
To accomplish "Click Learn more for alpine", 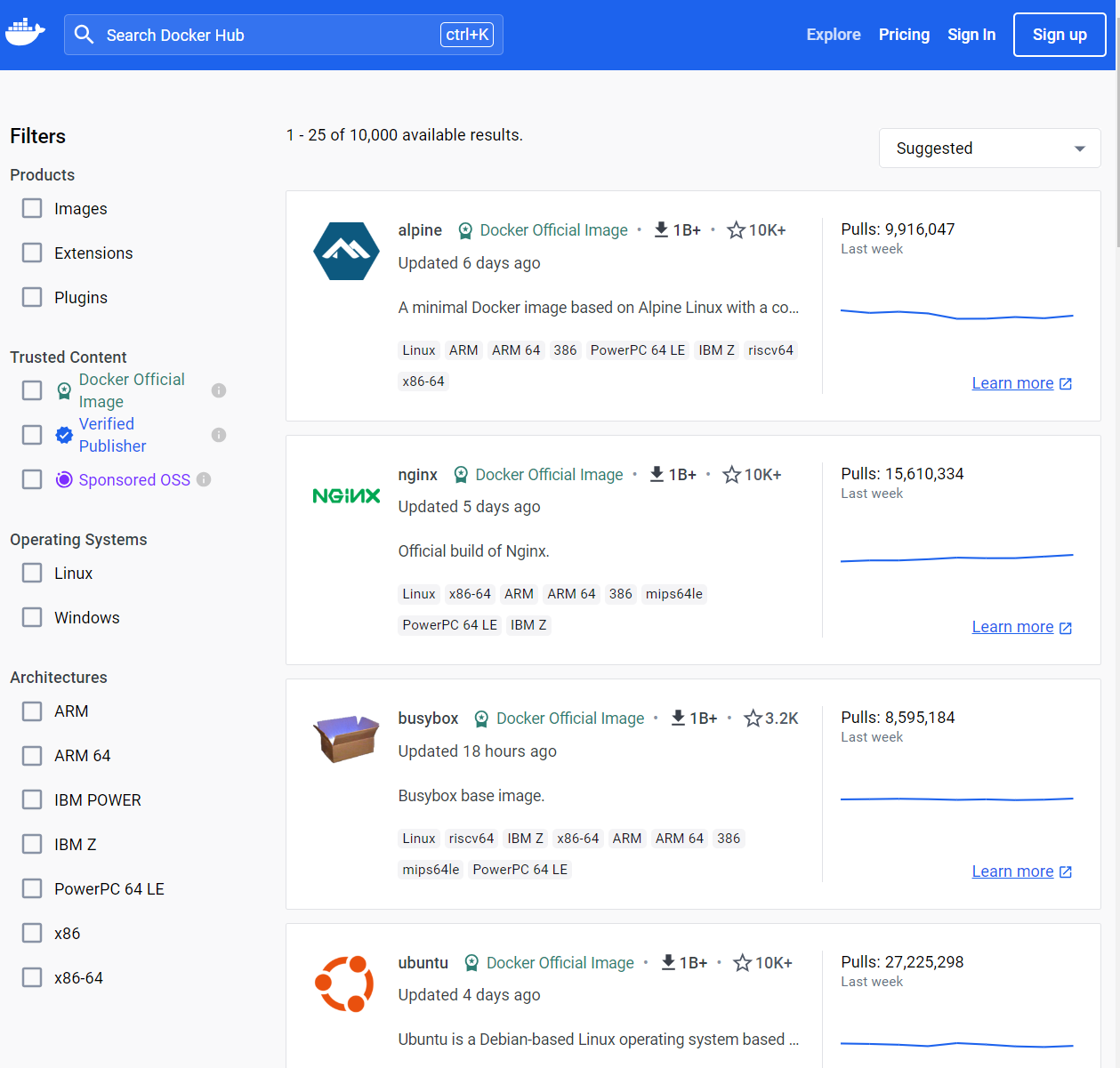I will 1012,383.
